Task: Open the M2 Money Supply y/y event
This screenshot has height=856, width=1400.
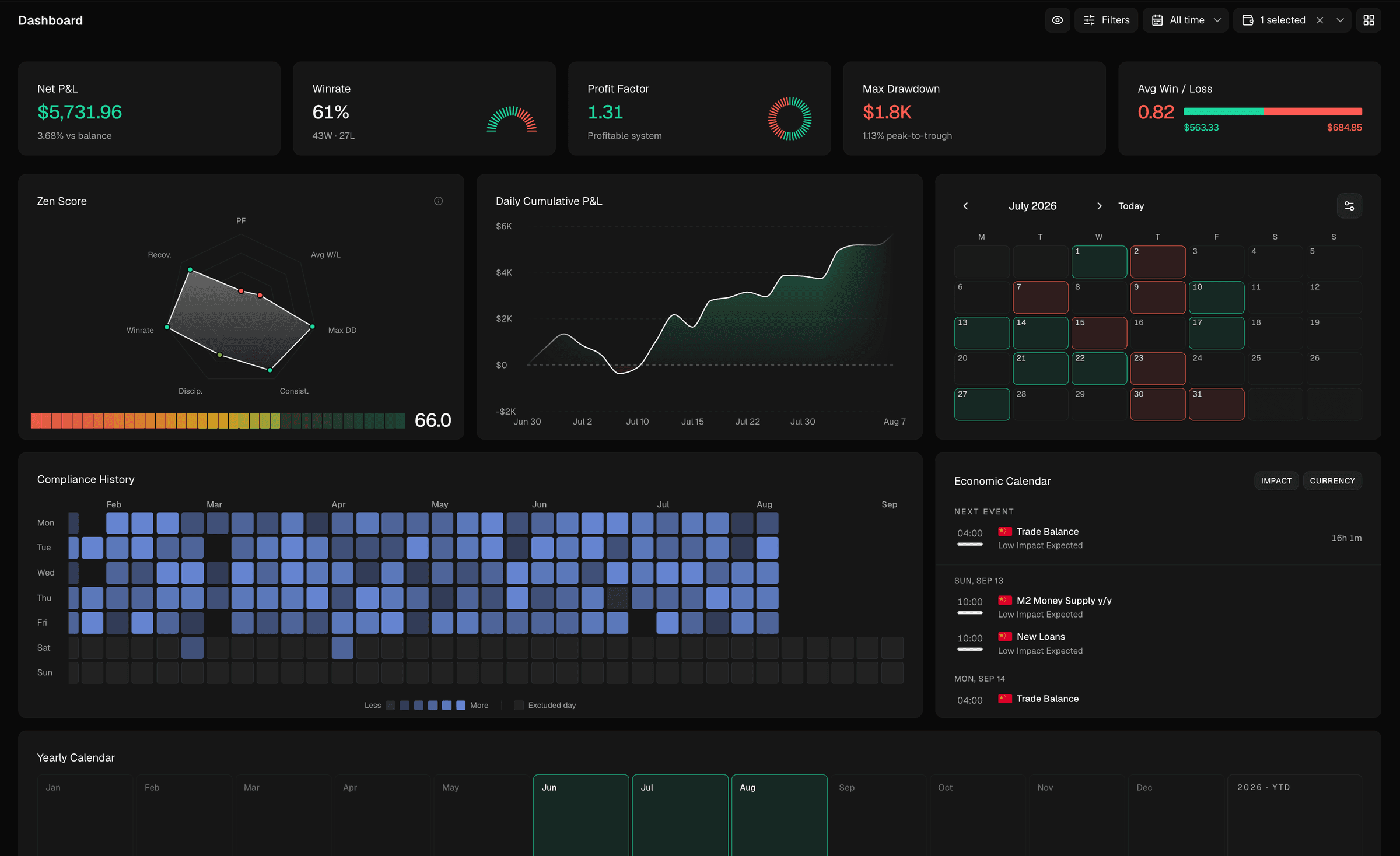Action: pos(1158,607)
